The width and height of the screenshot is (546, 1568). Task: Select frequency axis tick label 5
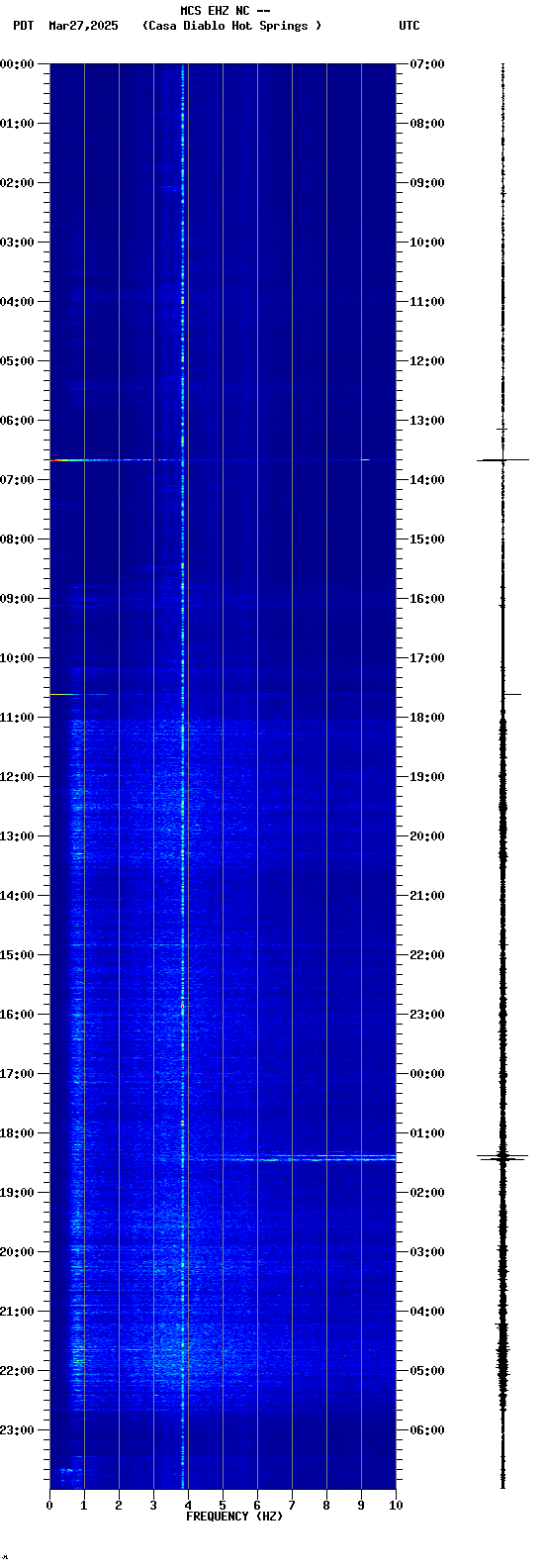[x=223, y=1506]
